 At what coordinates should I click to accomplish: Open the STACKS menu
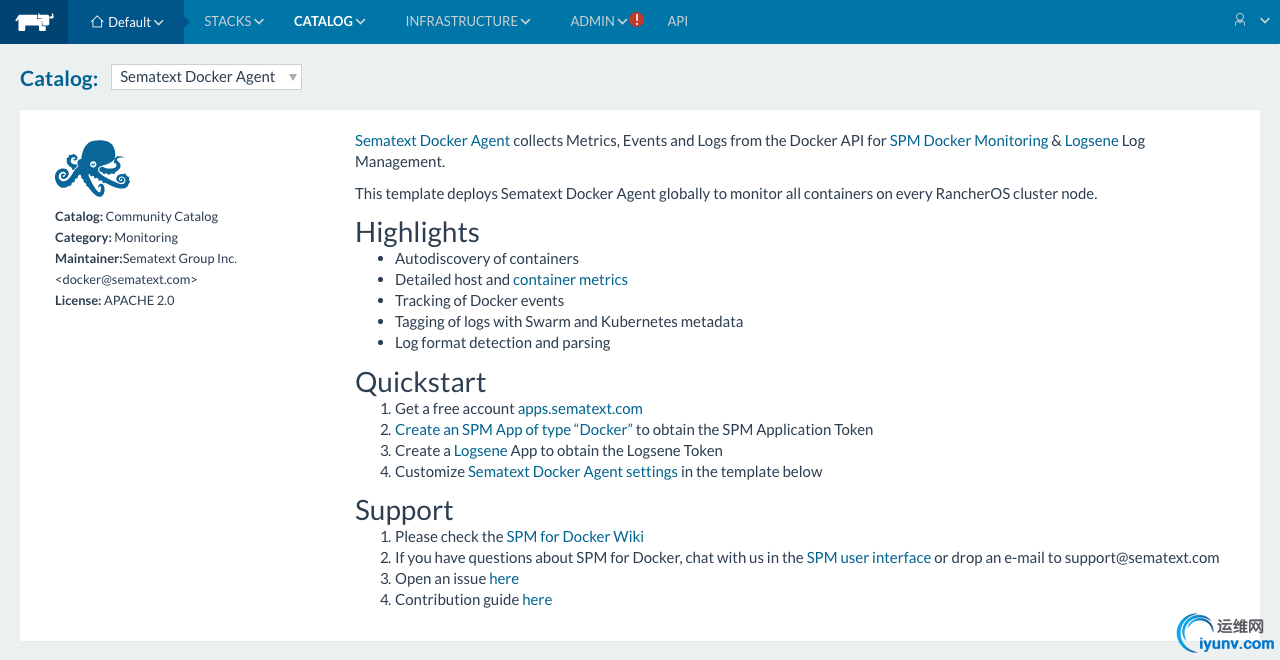click(x=234, y=21)
